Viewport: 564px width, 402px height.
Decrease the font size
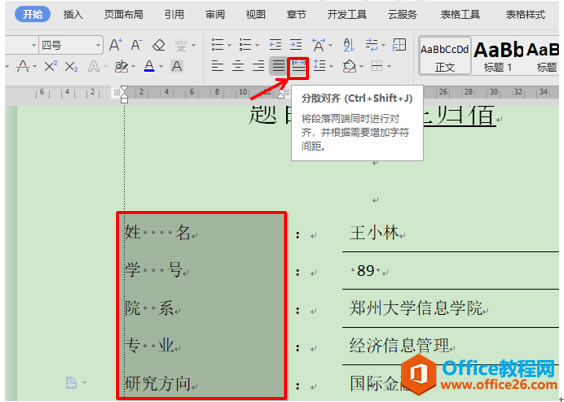[136, 45]
